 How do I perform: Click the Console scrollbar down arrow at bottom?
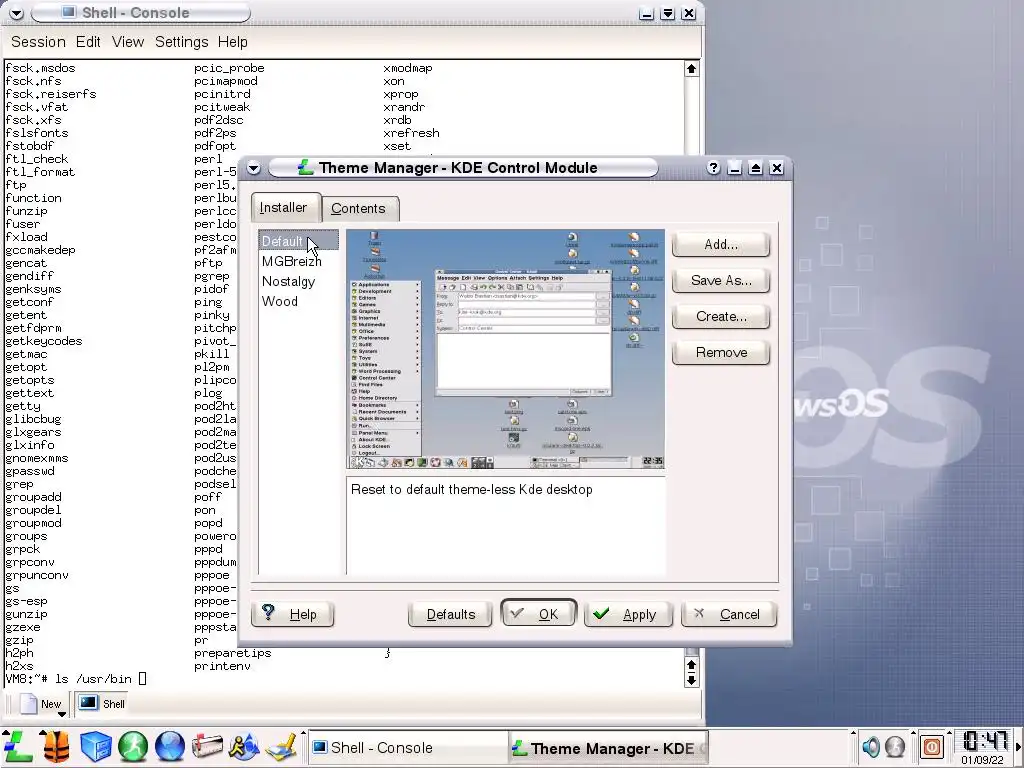point(692,679)
